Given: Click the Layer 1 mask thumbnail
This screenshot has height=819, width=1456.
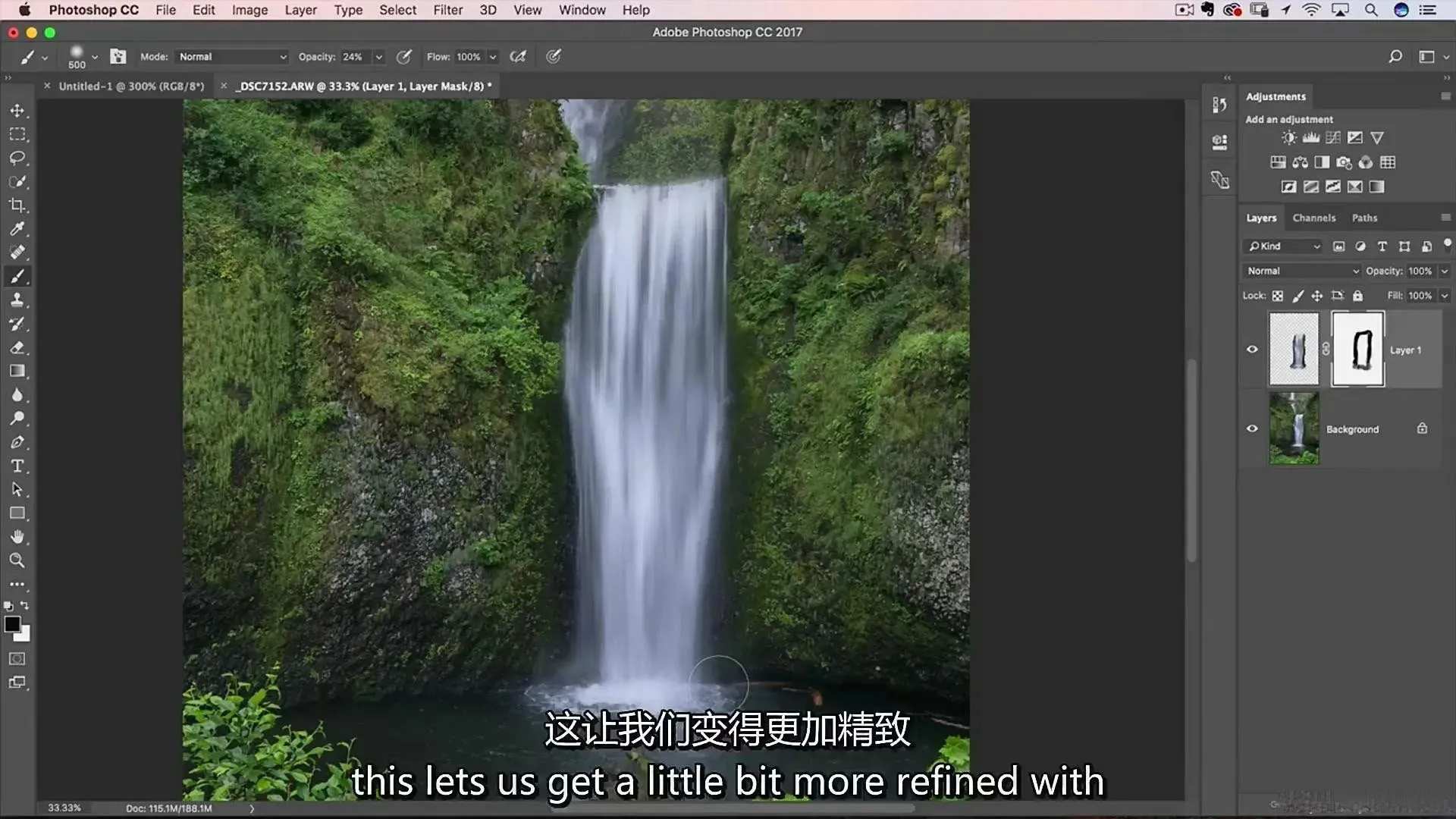Looking at the screenshot, I should coord(1358,350).
